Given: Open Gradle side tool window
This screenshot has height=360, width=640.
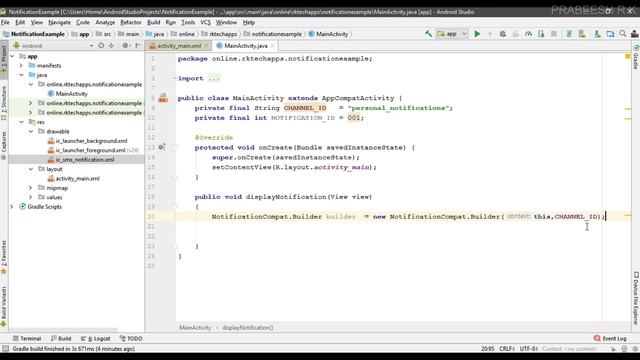Looking at the screenshot, I should pyautogui.click(x=636, y=57).
